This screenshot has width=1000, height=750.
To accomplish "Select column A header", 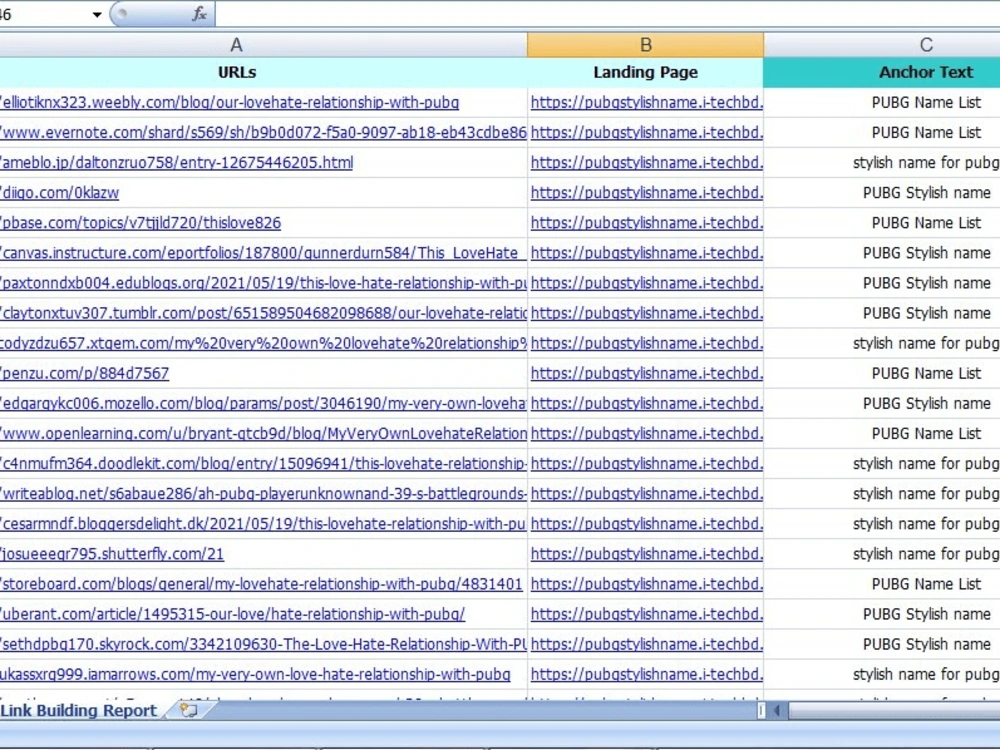I will click(x=236, y=45).
